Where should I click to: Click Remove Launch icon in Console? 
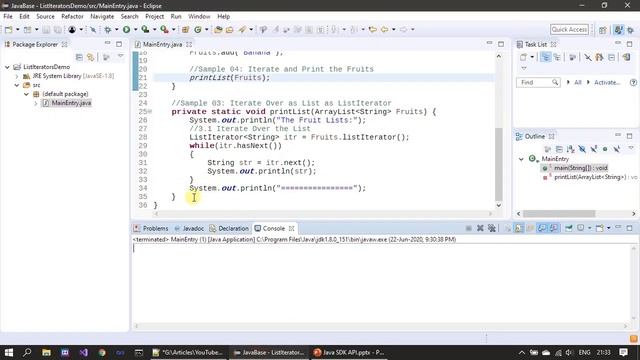click(480, 228)
